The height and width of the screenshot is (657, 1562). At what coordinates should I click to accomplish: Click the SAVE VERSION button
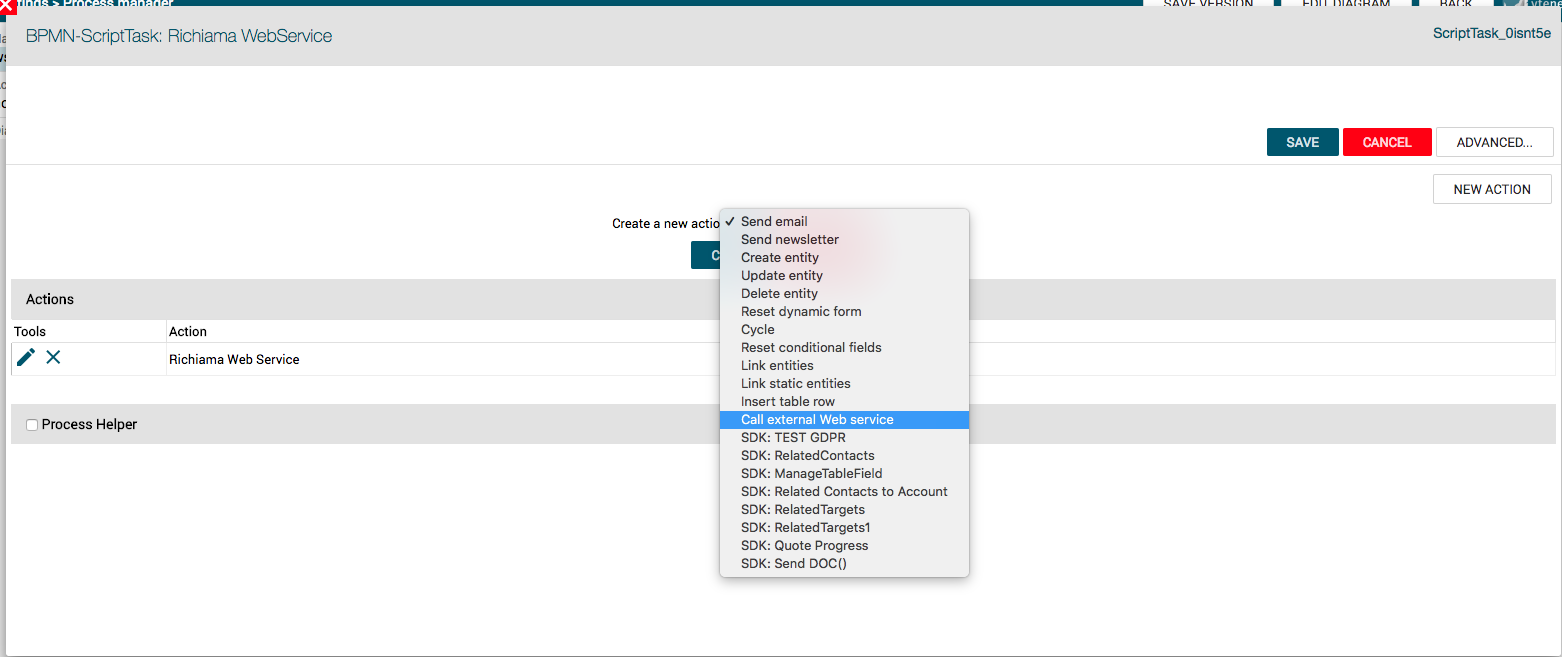(x=1208, y=4)
